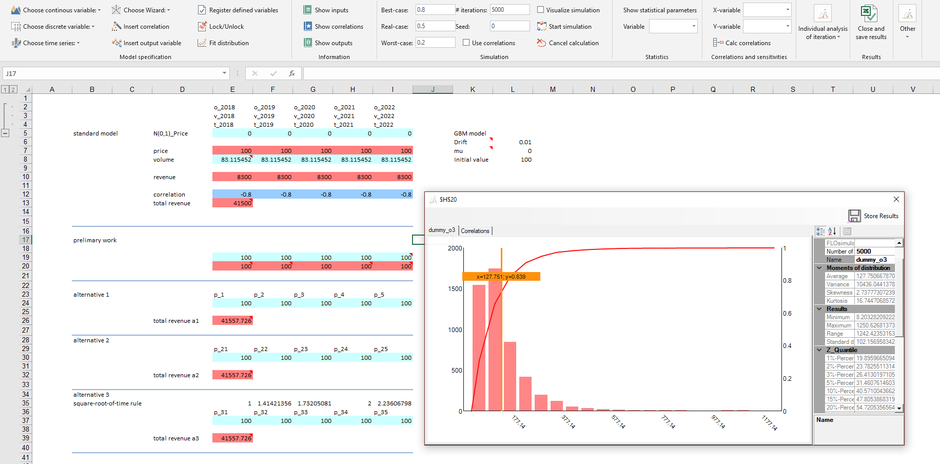Enable the Visualize simulation checkbox
Image resolution: width=940 pixels, height=464 pixels.
541,9
